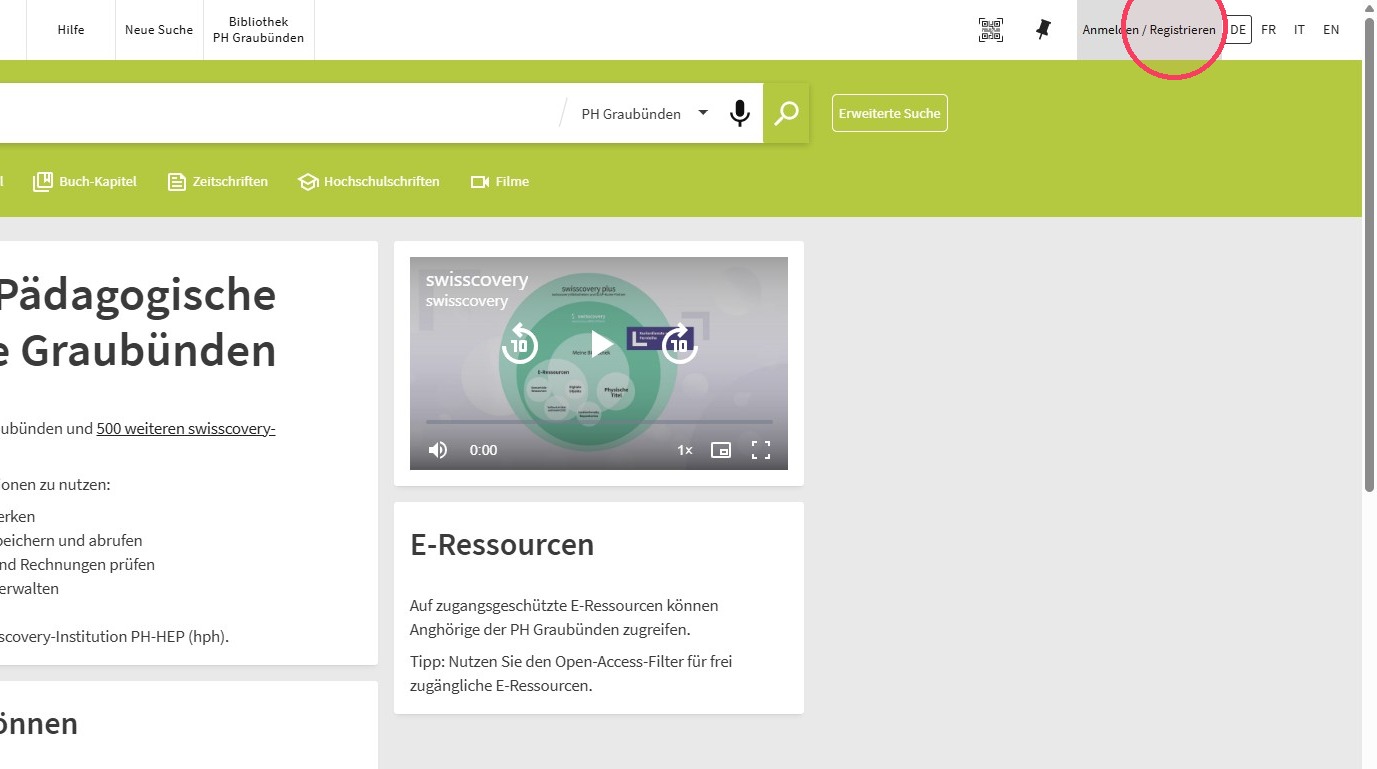Open Erweiterte Suche
This screenshot has height=769, width=1377.
pos(890,113)
